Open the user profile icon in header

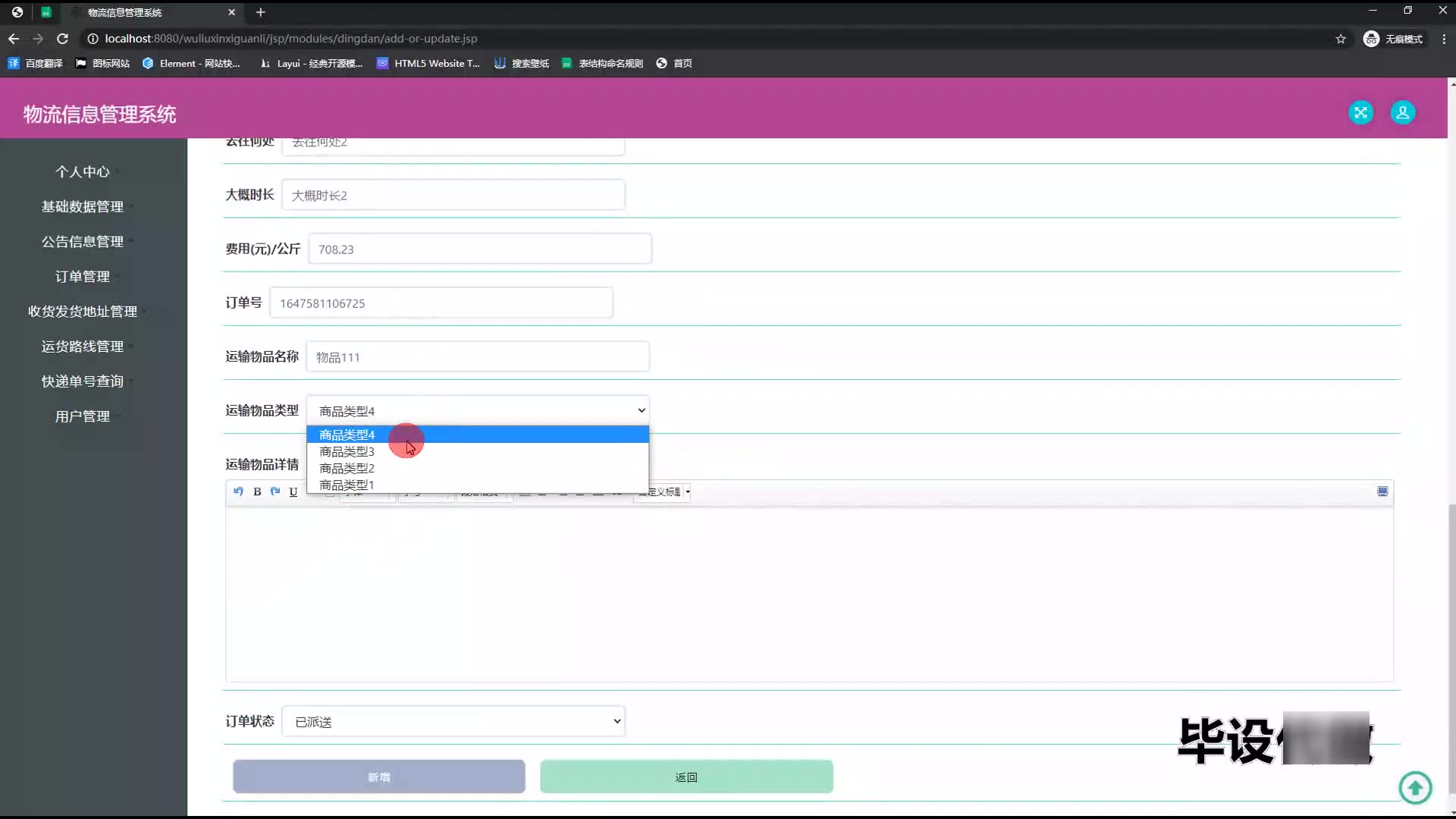pyautogui.click(x=1402, y=113)
